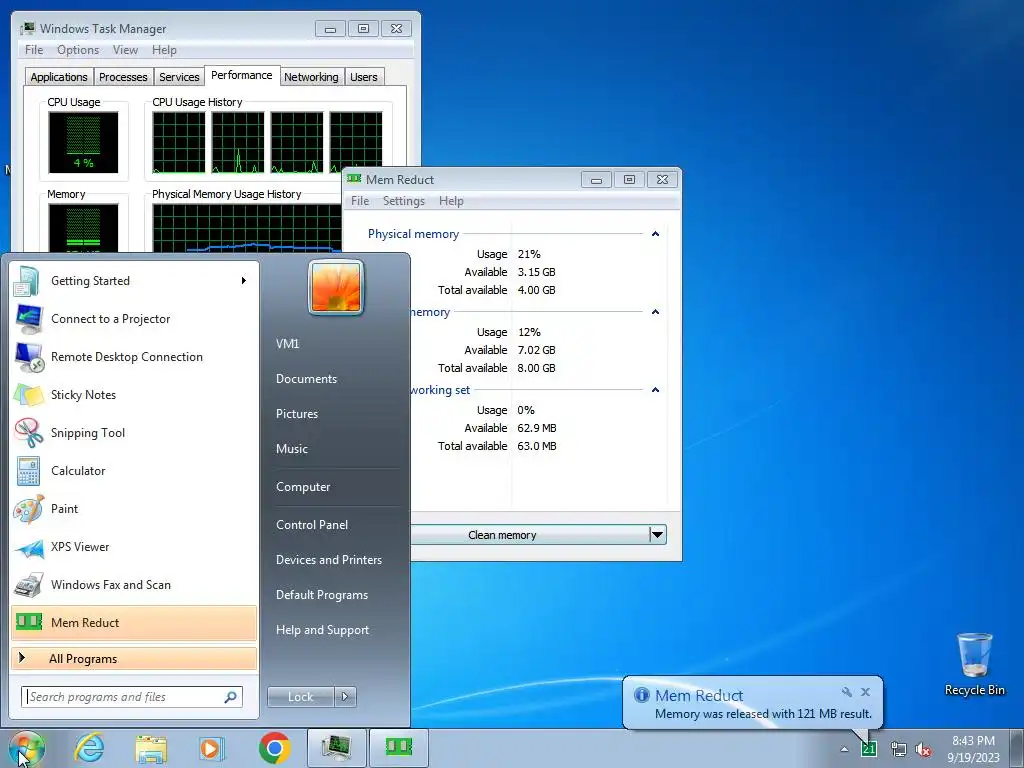The width and height of the screenshot is (1024, 768).
Task: Launch Connect to a Projector
Action: 134,319
